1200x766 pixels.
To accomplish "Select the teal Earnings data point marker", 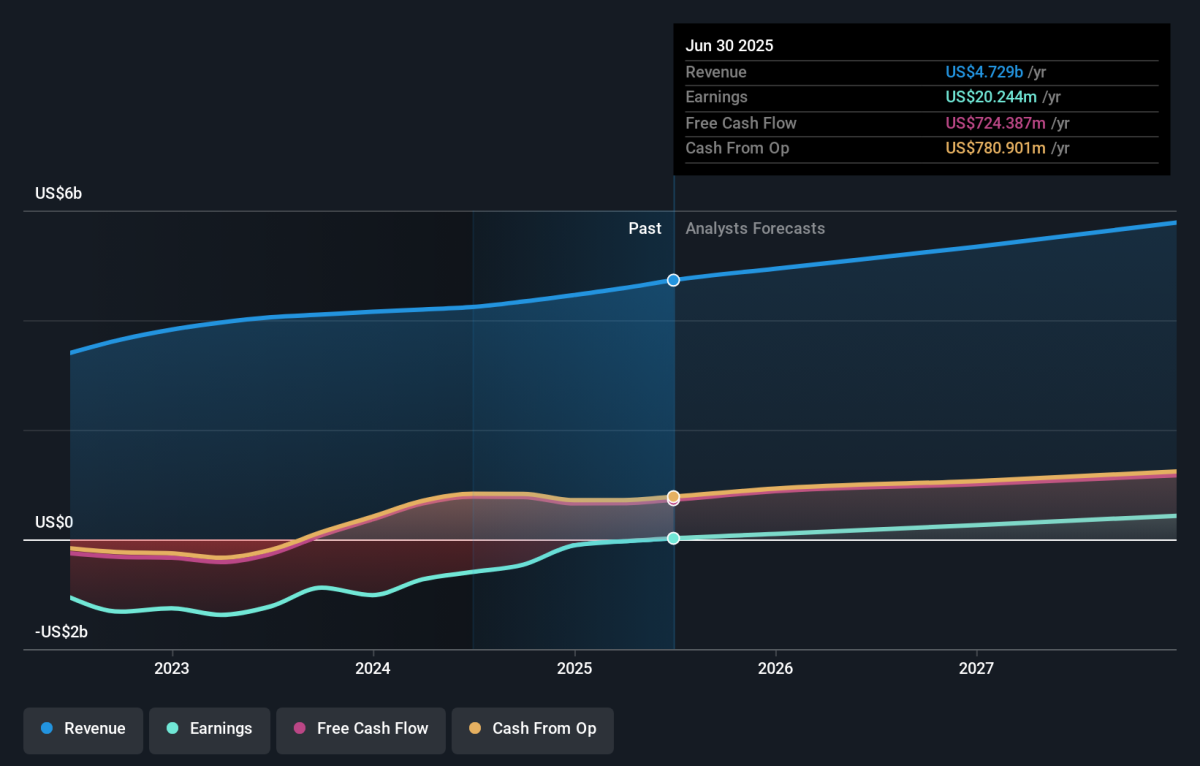I will (x=673, y=538).
